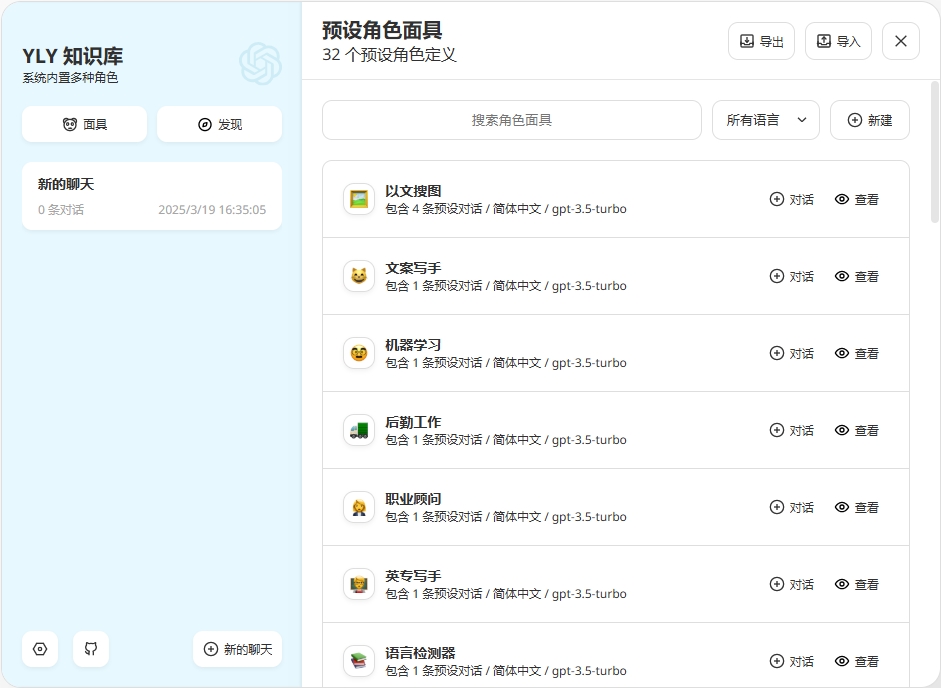This screenshot has height=688, width=941.
Task: Start chat with 文案写手 via 对话
Action: coord(791,276)
